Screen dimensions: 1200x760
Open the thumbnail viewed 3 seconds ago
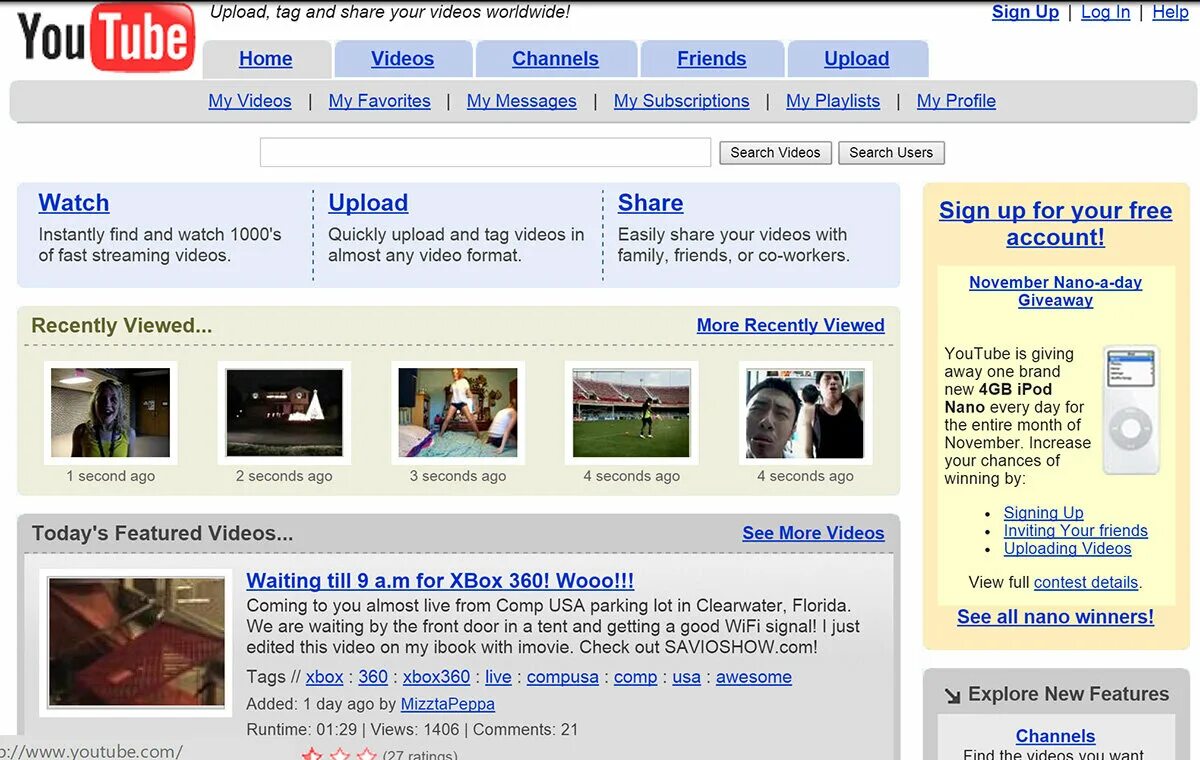coord(458,413)
